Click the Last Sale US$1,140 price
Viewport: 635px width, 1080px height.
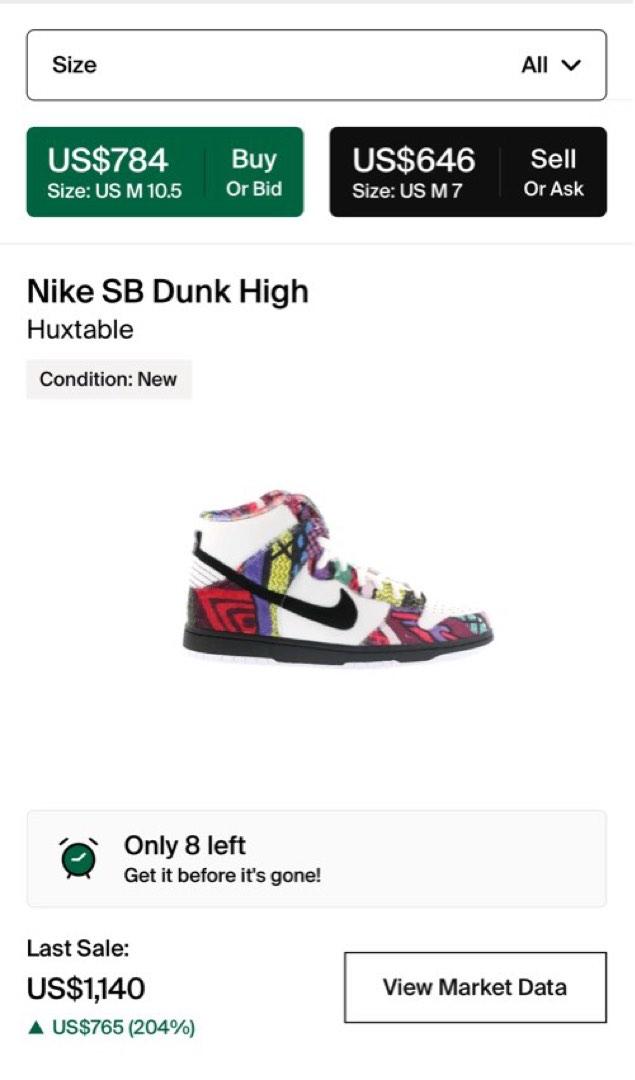click(x=86, y=989)
